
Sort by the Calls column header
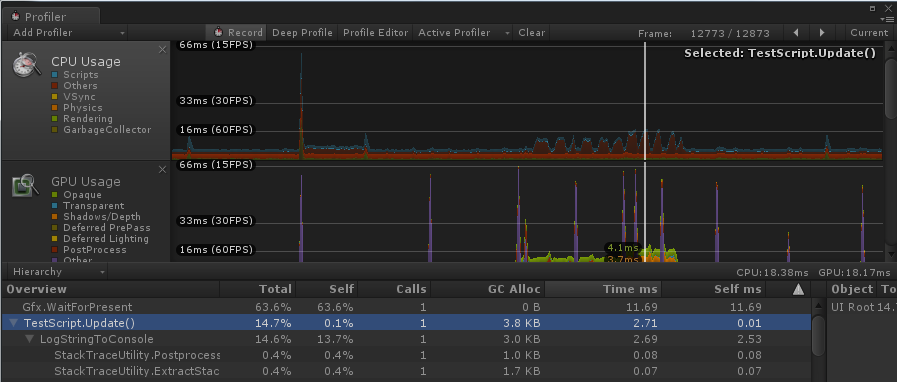pos(393,289)
